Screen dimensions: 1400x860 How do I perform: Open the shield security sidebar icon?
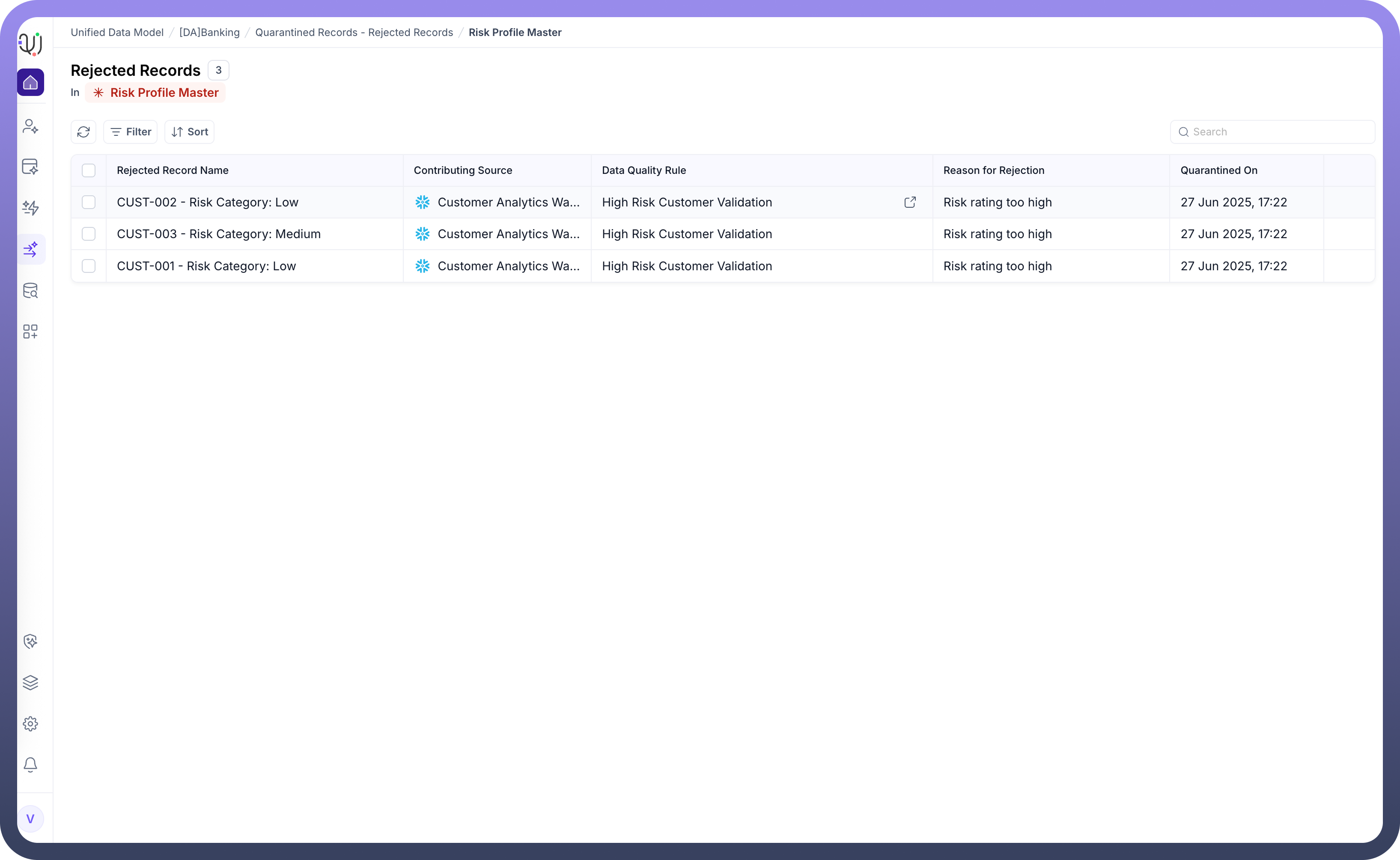[x=31, y=642]
